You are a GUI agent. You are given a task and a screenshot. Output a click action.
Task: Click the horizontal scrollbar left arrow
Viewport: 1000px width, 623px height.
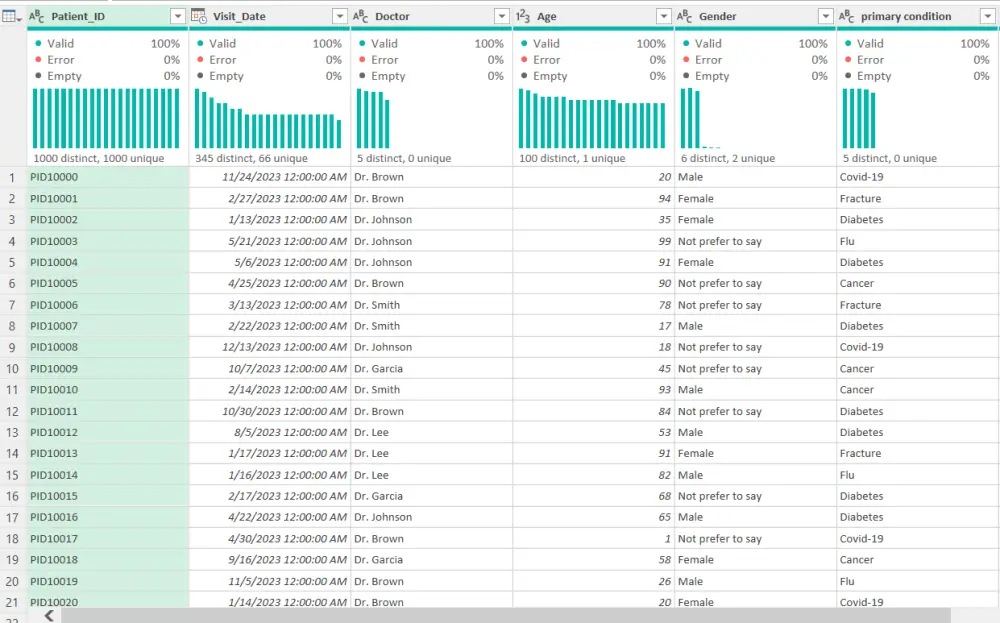49,615
